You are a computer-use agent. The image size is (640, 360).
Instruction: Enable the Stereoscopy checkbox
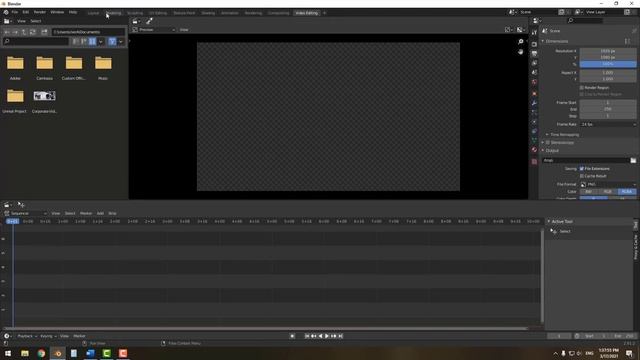548,142
